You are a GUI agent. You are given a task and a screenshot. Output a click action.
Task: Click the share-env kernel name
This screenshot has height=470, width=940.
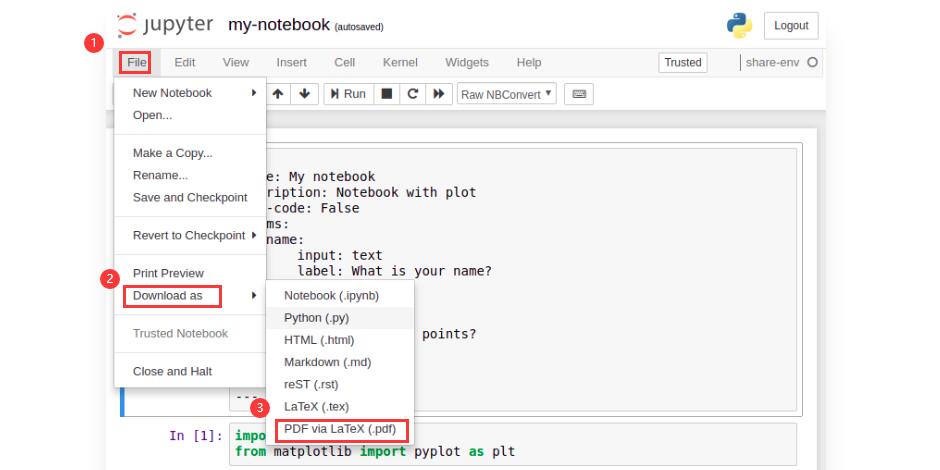click(773, 62)
